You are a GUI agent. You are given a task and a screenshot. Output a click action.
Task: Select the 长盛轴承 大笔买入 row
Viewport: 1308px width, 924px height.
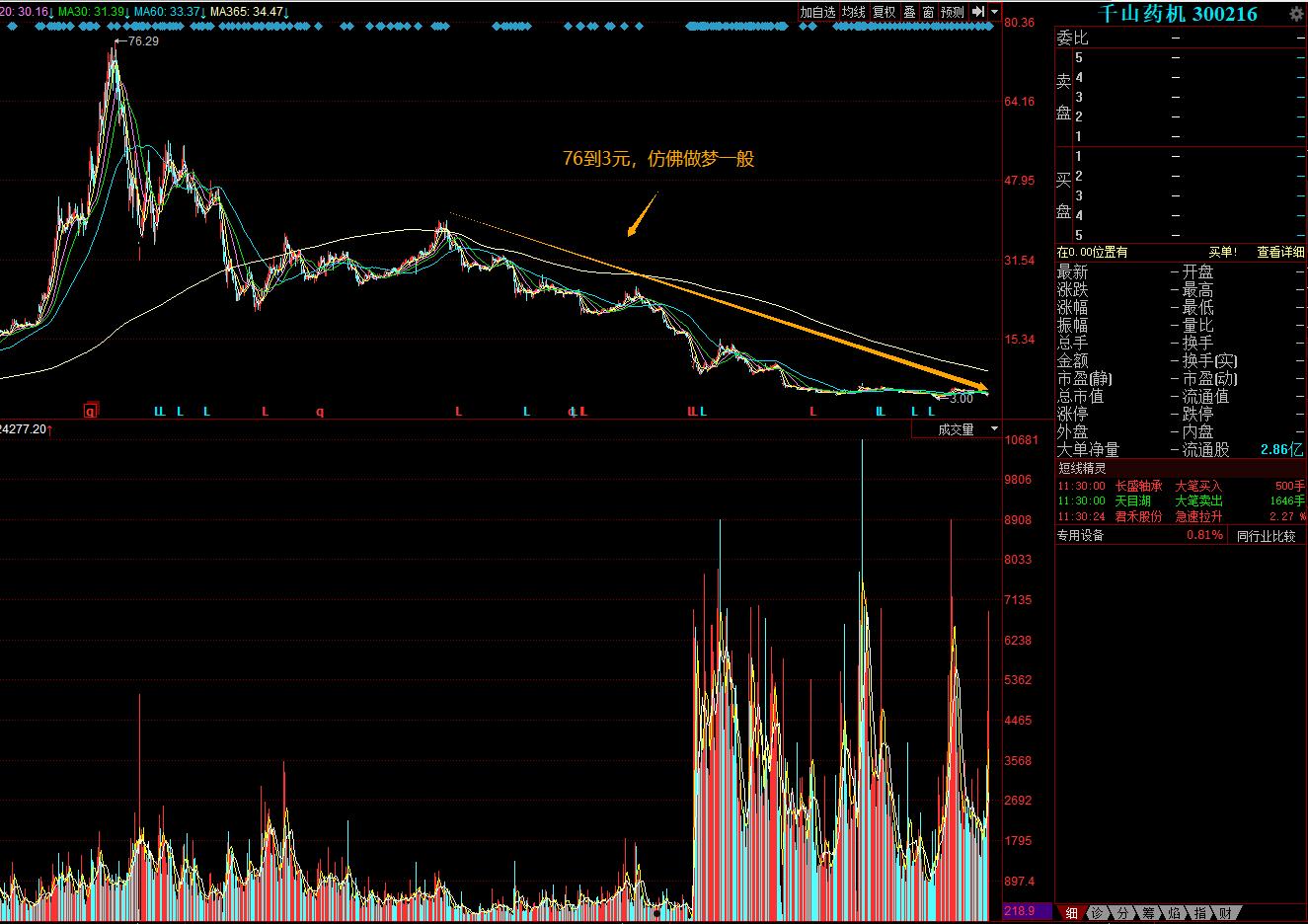pos(1181,486)
